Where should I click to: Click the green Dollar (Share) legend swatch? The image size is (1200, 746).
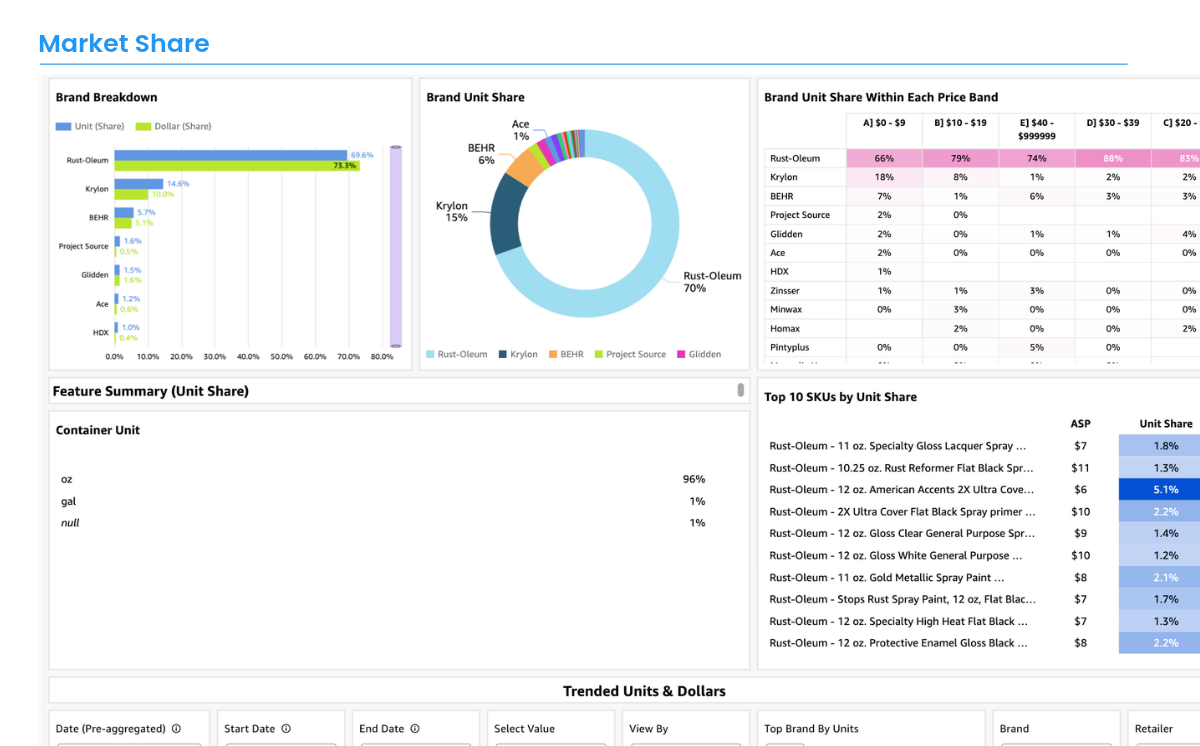tap(143, 127)
